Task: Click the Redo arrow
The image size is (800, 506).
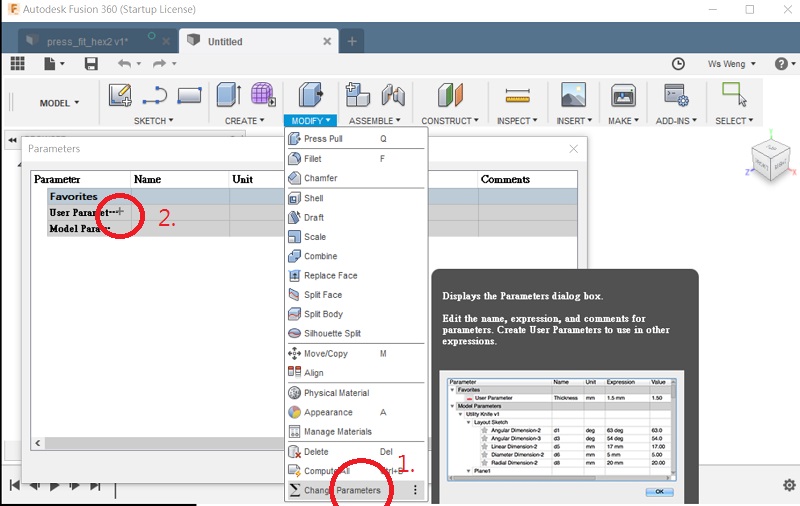Action: tap(159, 64)
